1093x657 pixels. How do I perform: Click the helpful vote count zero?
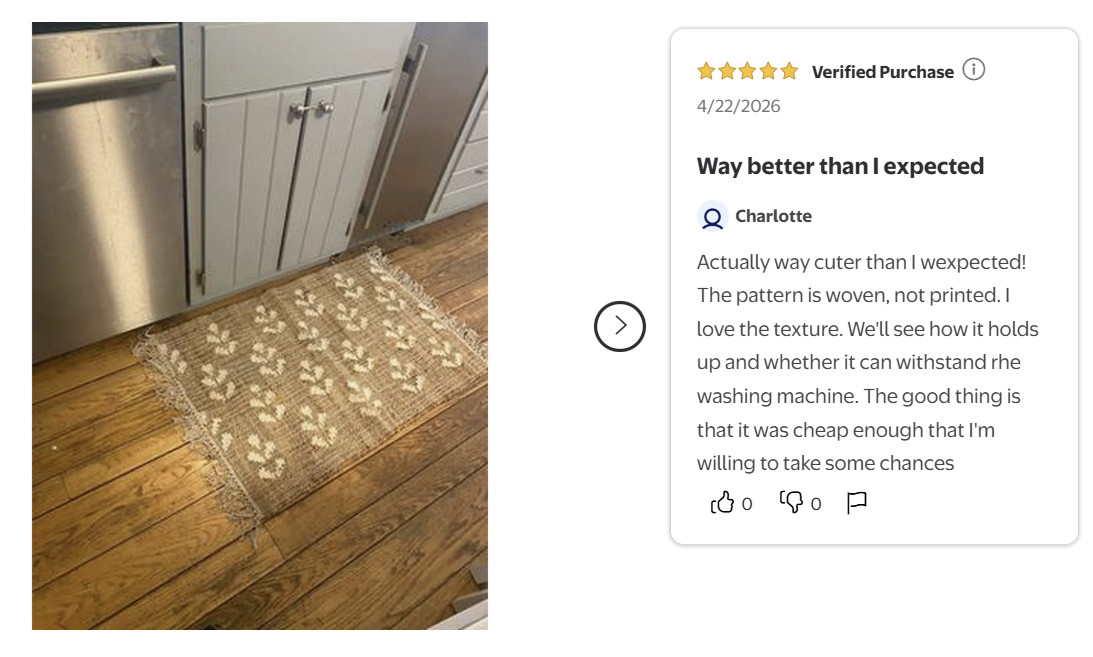click(x=747, y=504)
